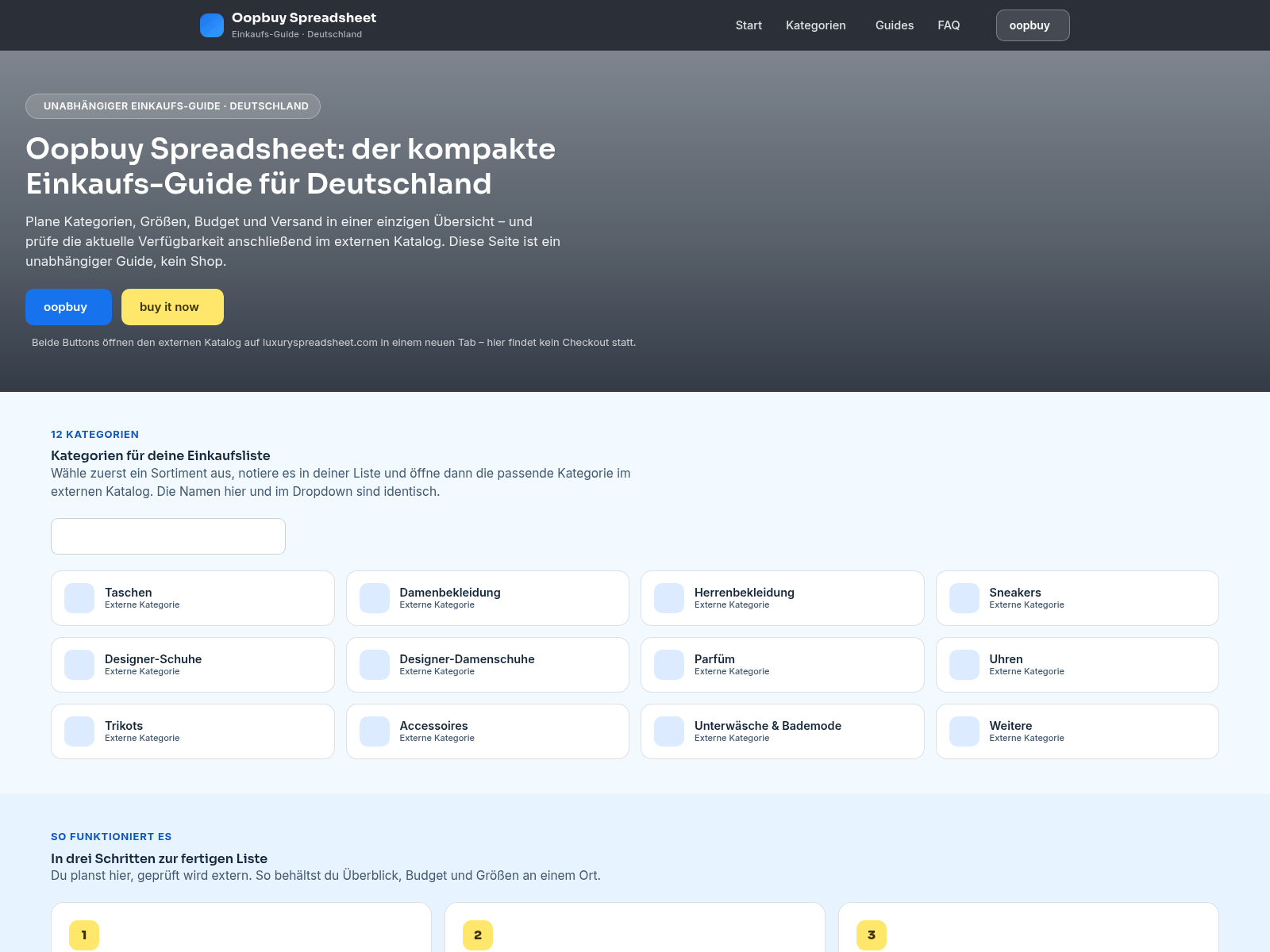Open the Taschen category card title
1270x952 pixels.
tap(129, 593)
